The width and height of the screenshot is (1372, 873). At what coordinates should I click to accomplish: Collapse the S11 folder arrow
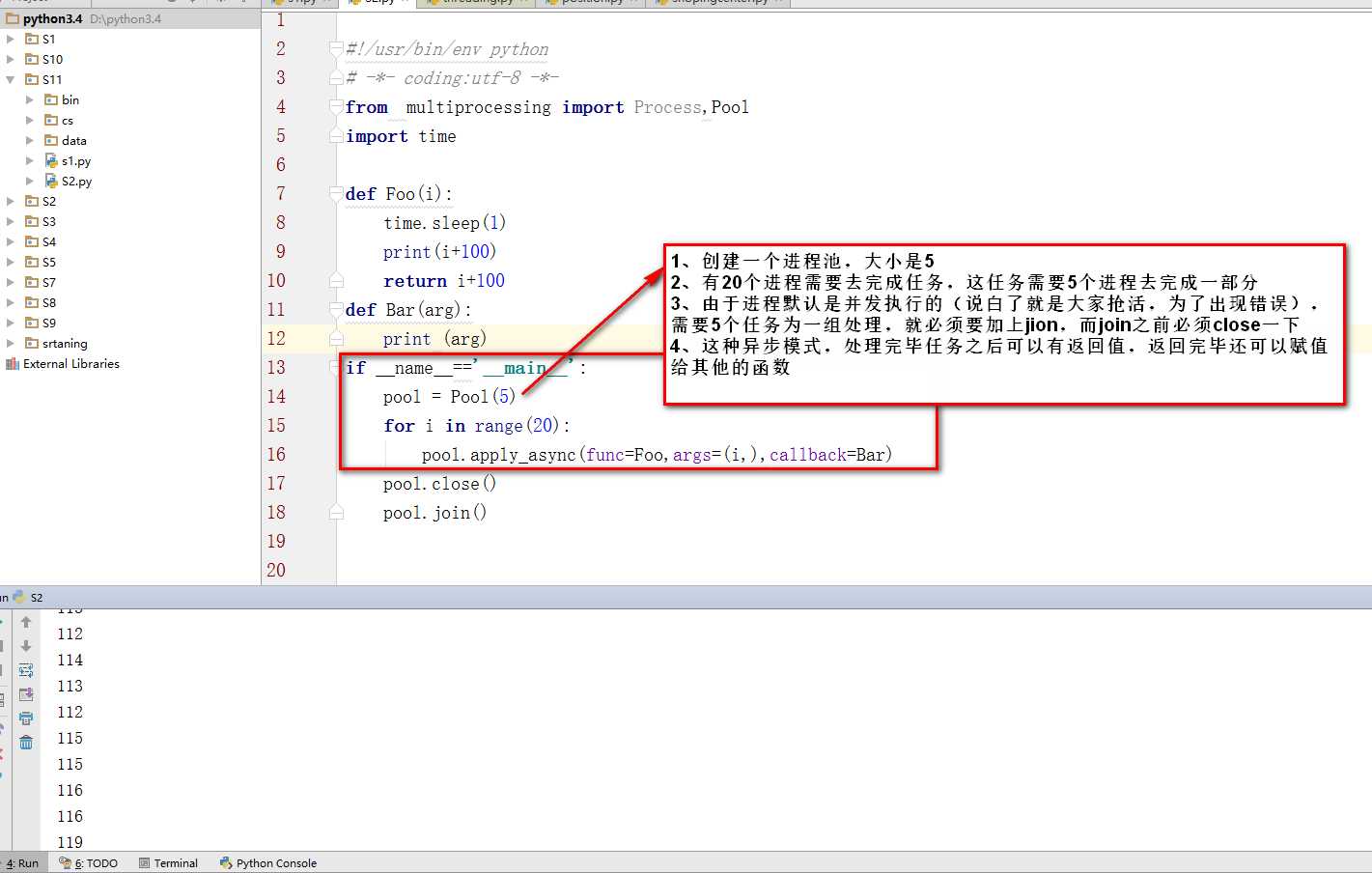(x=11, y=79)
